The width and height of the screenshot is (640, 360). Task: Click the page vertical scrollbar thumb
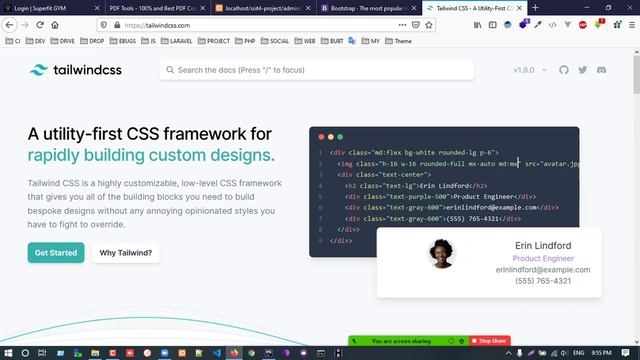(x=636, y=75)
